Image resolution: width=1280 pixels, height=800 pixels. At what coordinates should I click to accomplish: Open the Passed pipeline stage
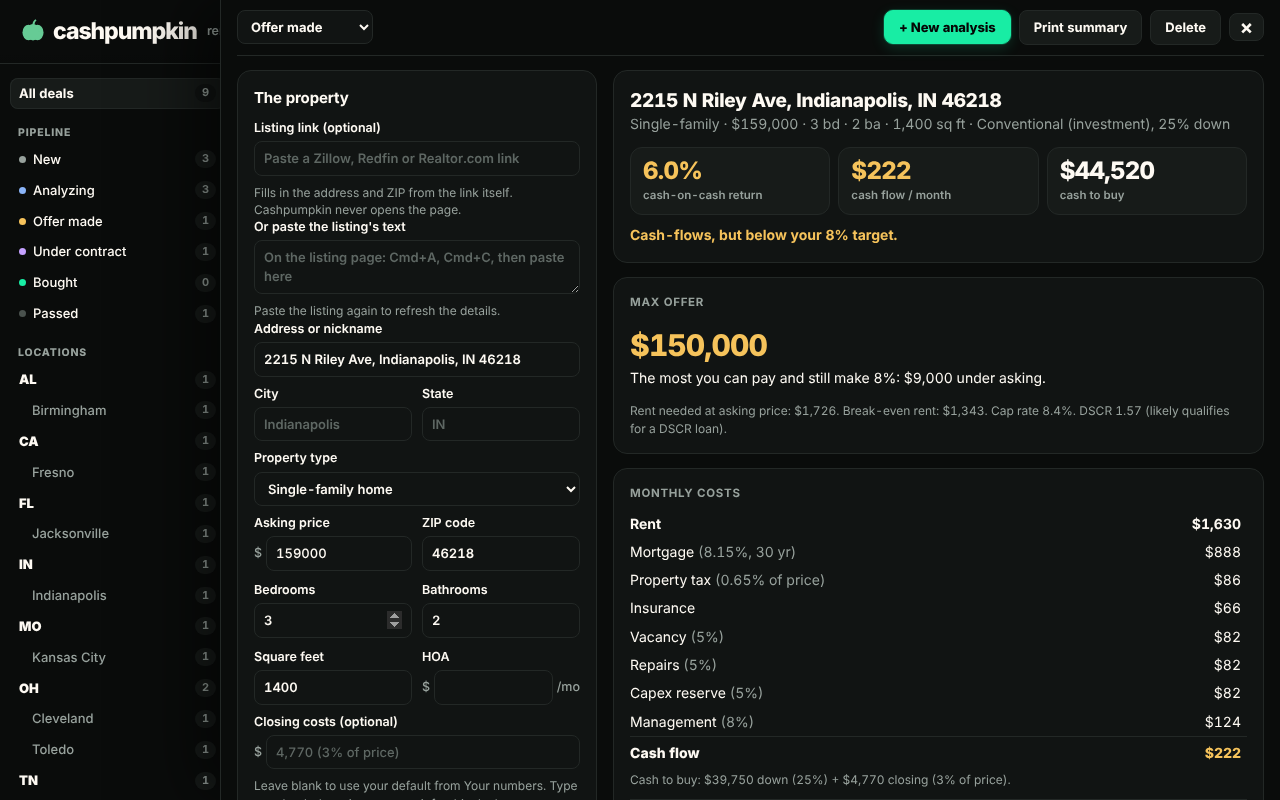(114, 313)
